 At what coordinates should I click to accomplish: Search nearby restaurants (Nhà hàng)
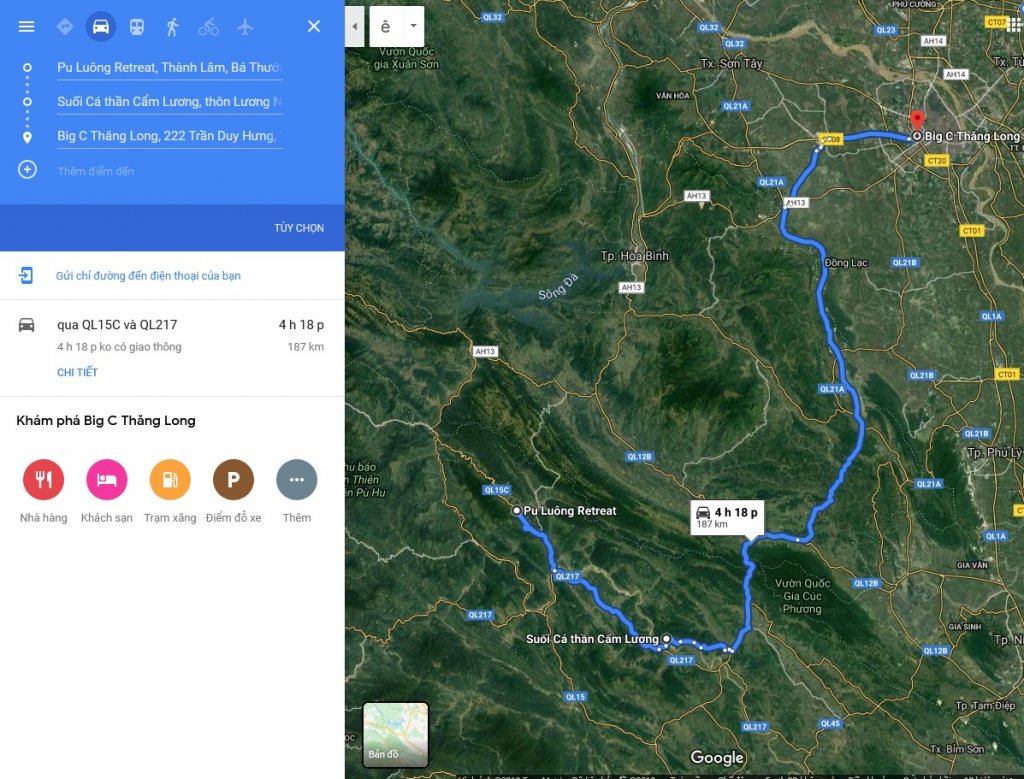click(x=43, y=479)
